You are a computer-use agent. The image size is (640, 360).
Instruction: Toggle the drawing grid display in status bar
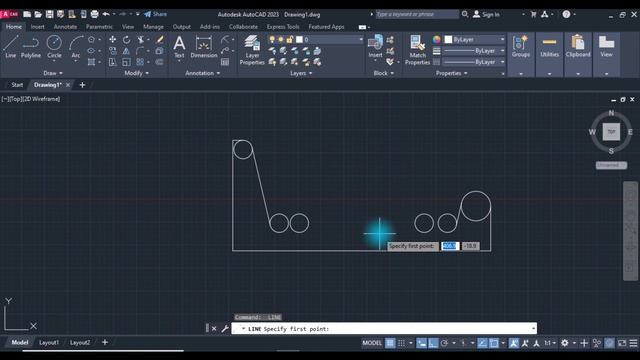390,343
